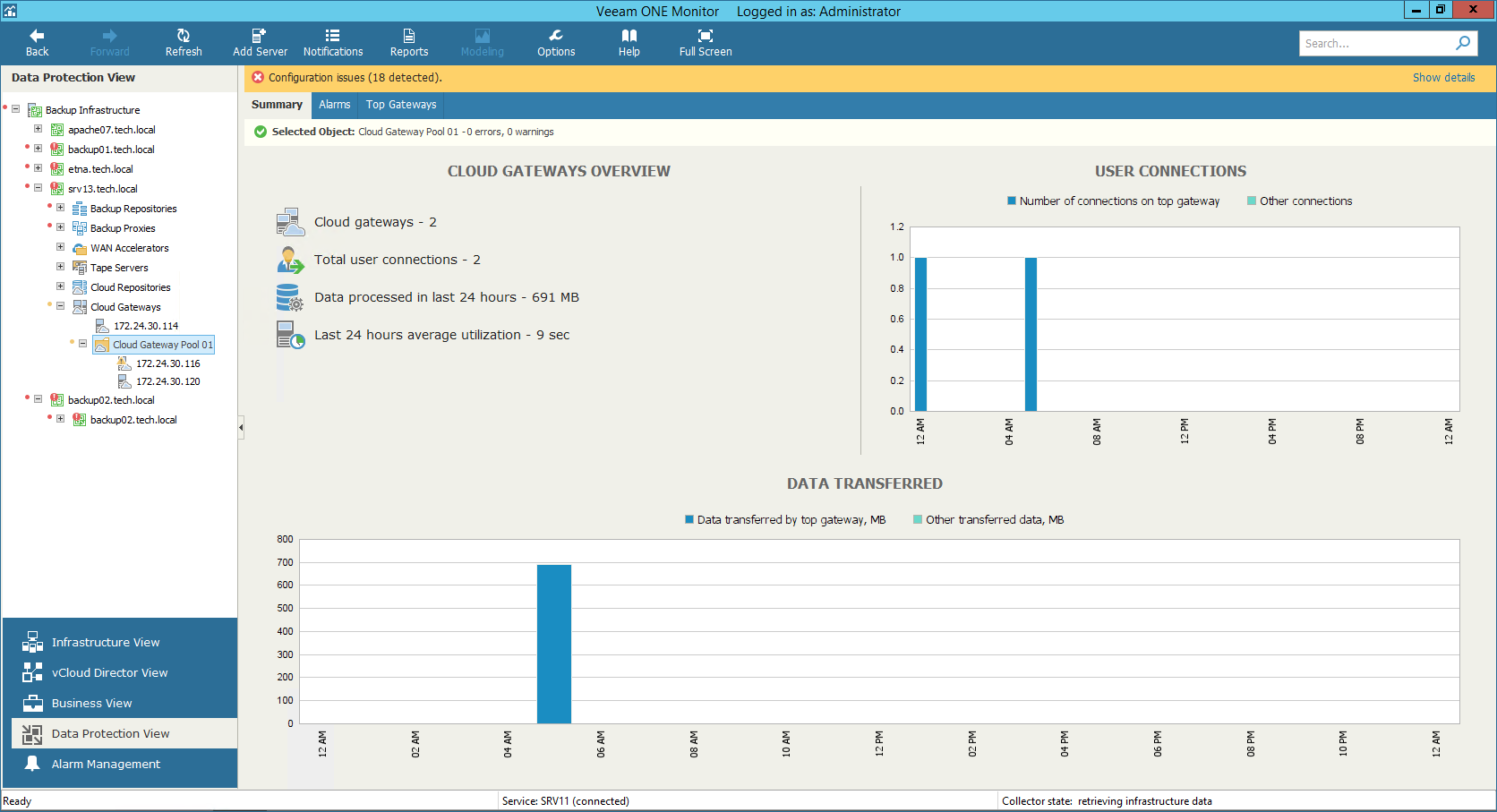Open Alarm Management in the sidebar
This screenshot has width=1497, height=812.
point(106,764)
